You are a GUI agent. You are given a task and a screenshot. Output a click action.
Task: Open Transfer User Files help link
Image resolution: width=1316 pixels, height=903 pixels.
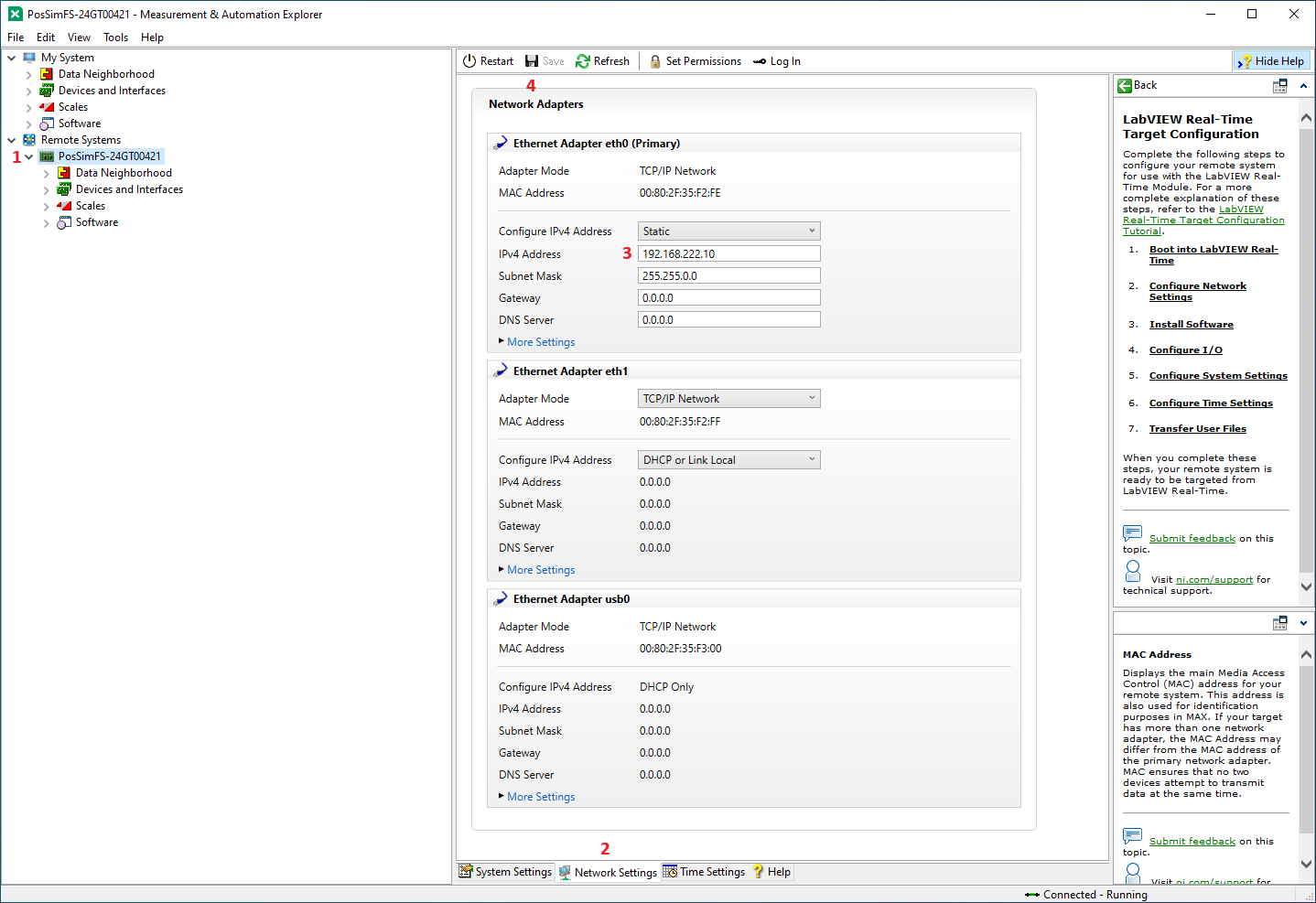[x=1197, y=429]
